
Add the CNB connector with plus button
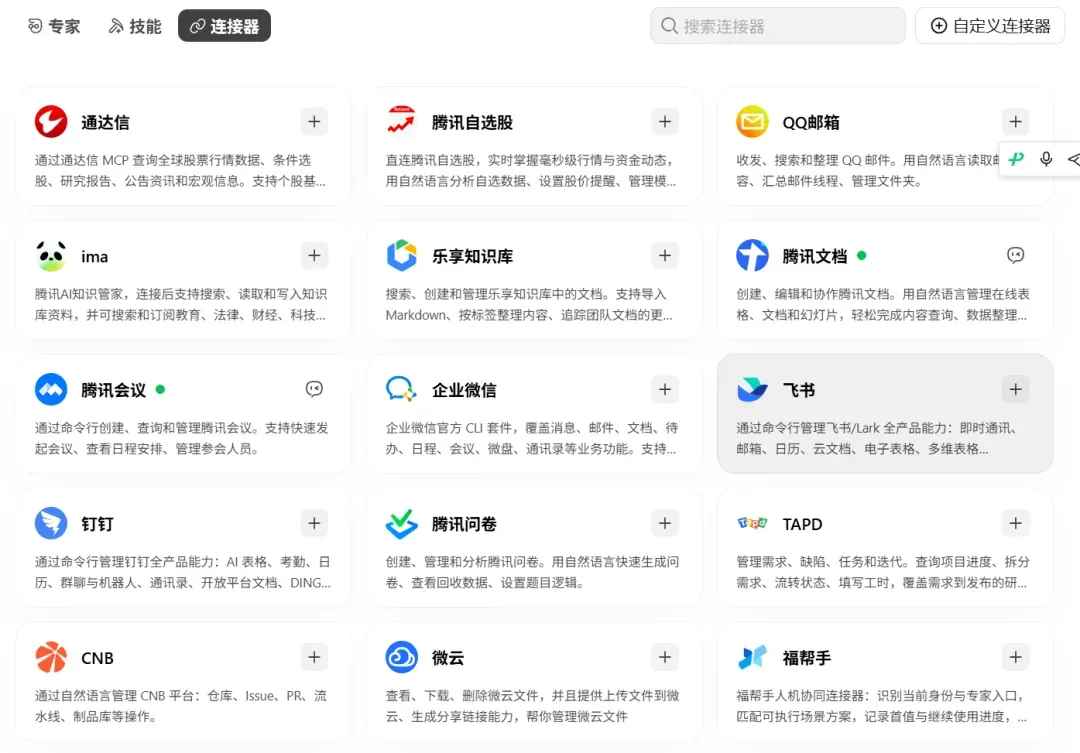pos(314,657)
